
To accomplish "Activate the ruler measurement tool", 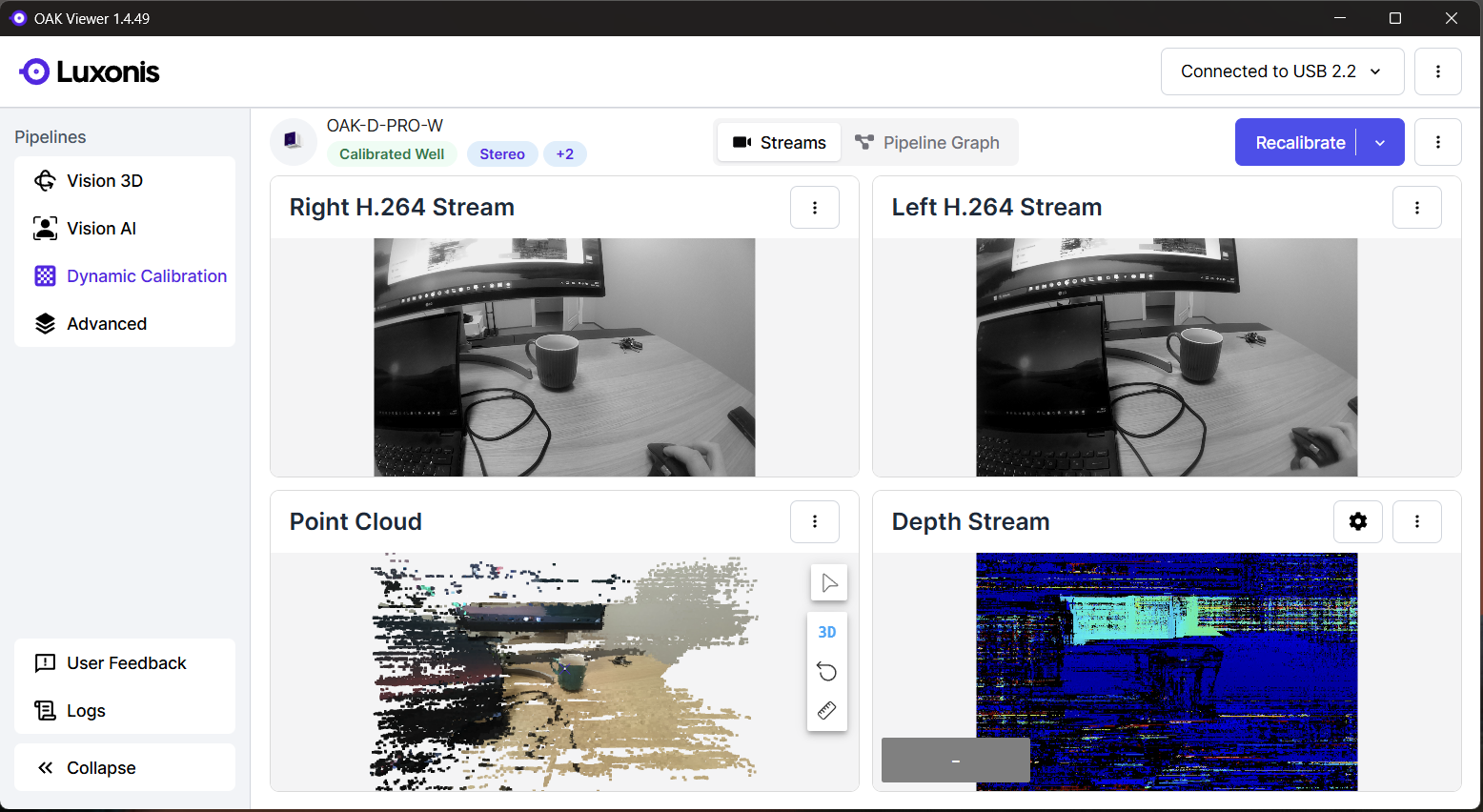I will coord(827,711).
